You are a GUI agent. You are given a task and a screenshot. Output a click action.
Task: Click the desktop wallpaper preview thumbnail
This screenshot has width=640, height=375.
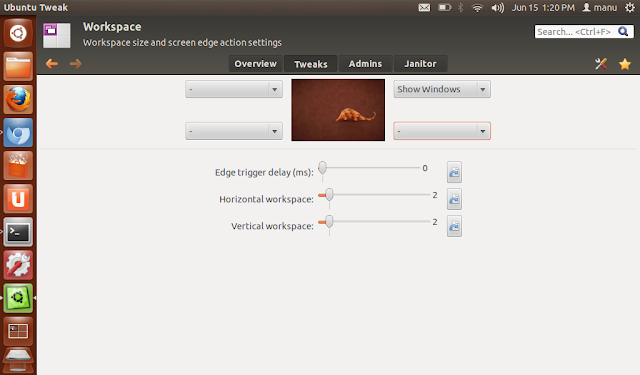338,110
